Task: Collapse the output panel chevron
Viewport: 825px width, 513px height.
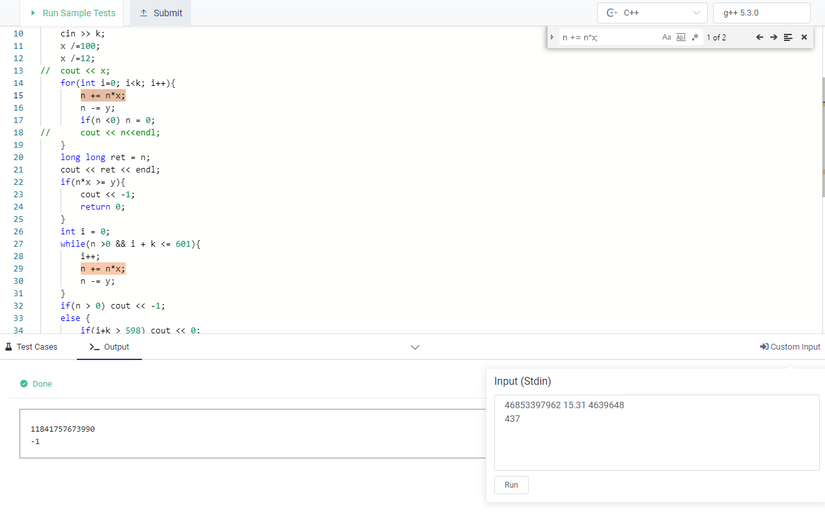Action: [415, 347]
